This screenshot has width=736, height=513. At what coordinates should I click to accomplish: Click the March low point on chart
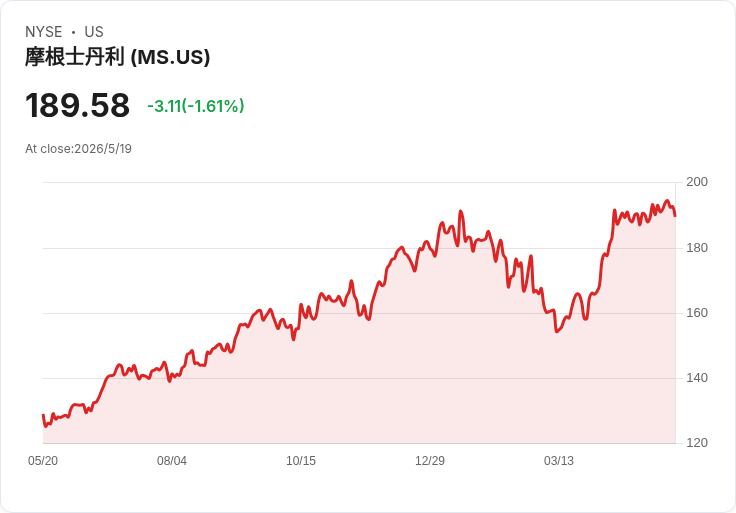557,331
